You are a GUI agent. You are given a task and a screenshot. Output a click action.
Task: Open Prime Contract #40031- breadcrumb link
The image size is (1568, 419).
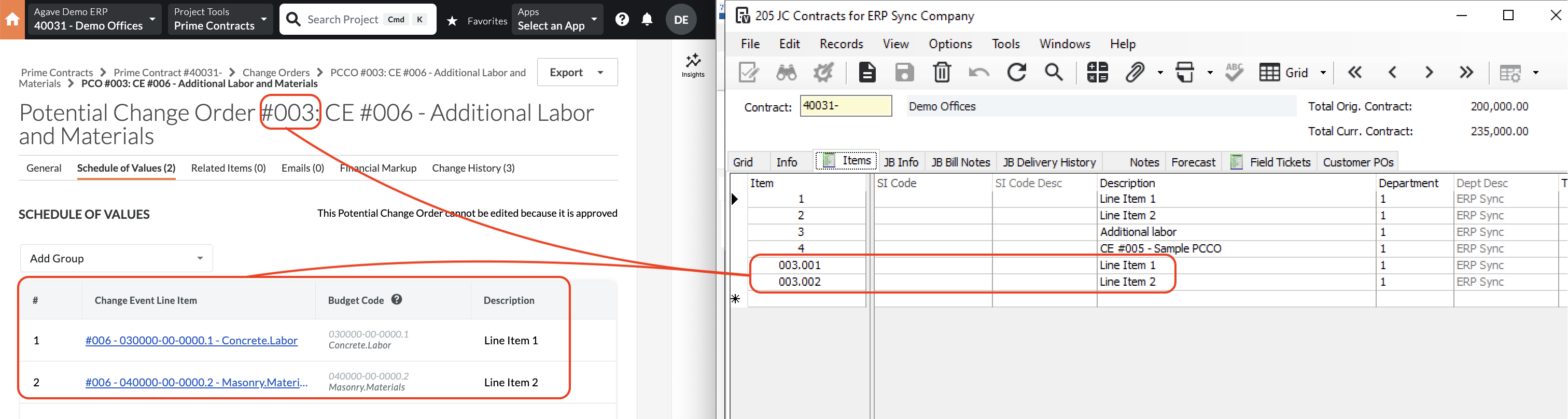pos(167,73)
